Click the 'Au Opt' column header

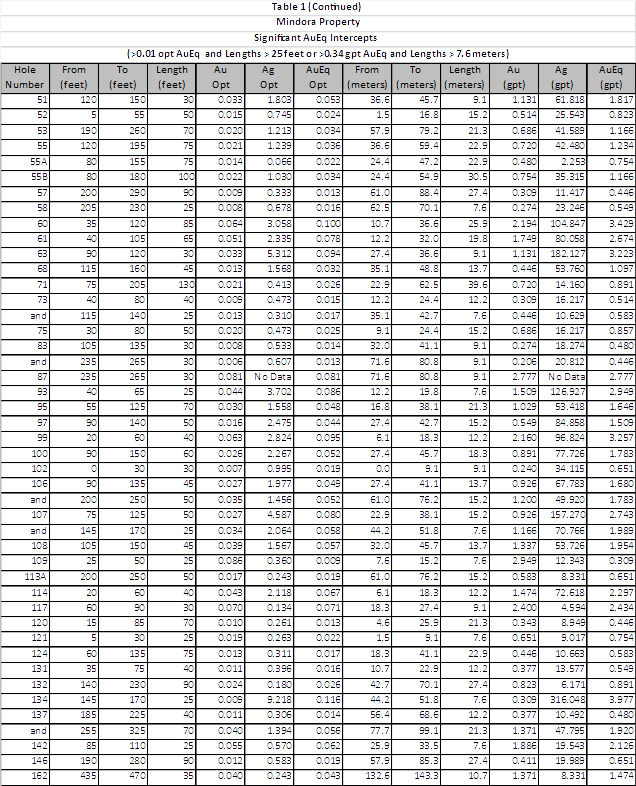[x=220, y=77]
